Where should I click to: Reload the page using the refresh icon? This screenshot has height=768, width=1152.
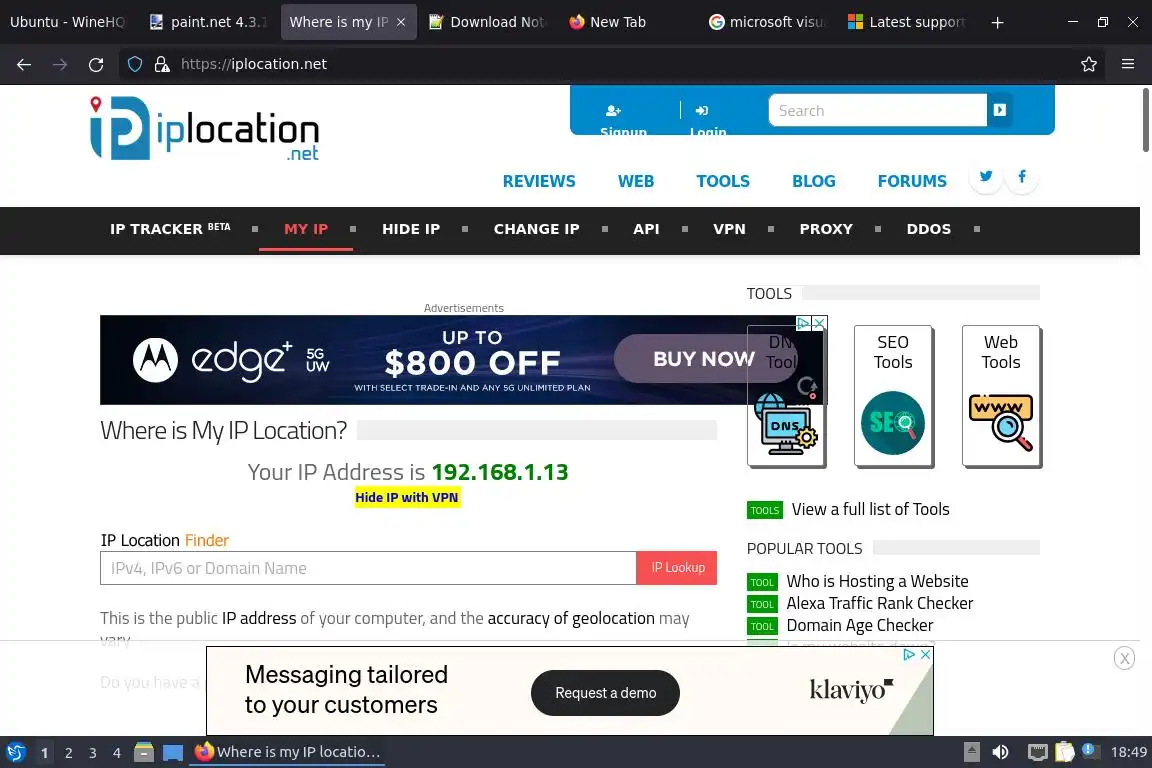pyautogui.click(x=96, y=64)
